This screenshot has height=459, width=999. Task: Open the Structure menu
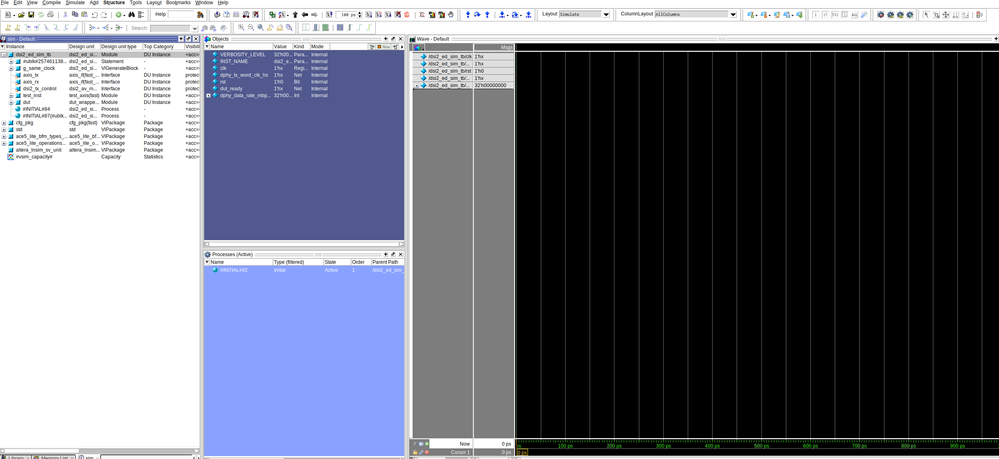[x=114, y=3]
